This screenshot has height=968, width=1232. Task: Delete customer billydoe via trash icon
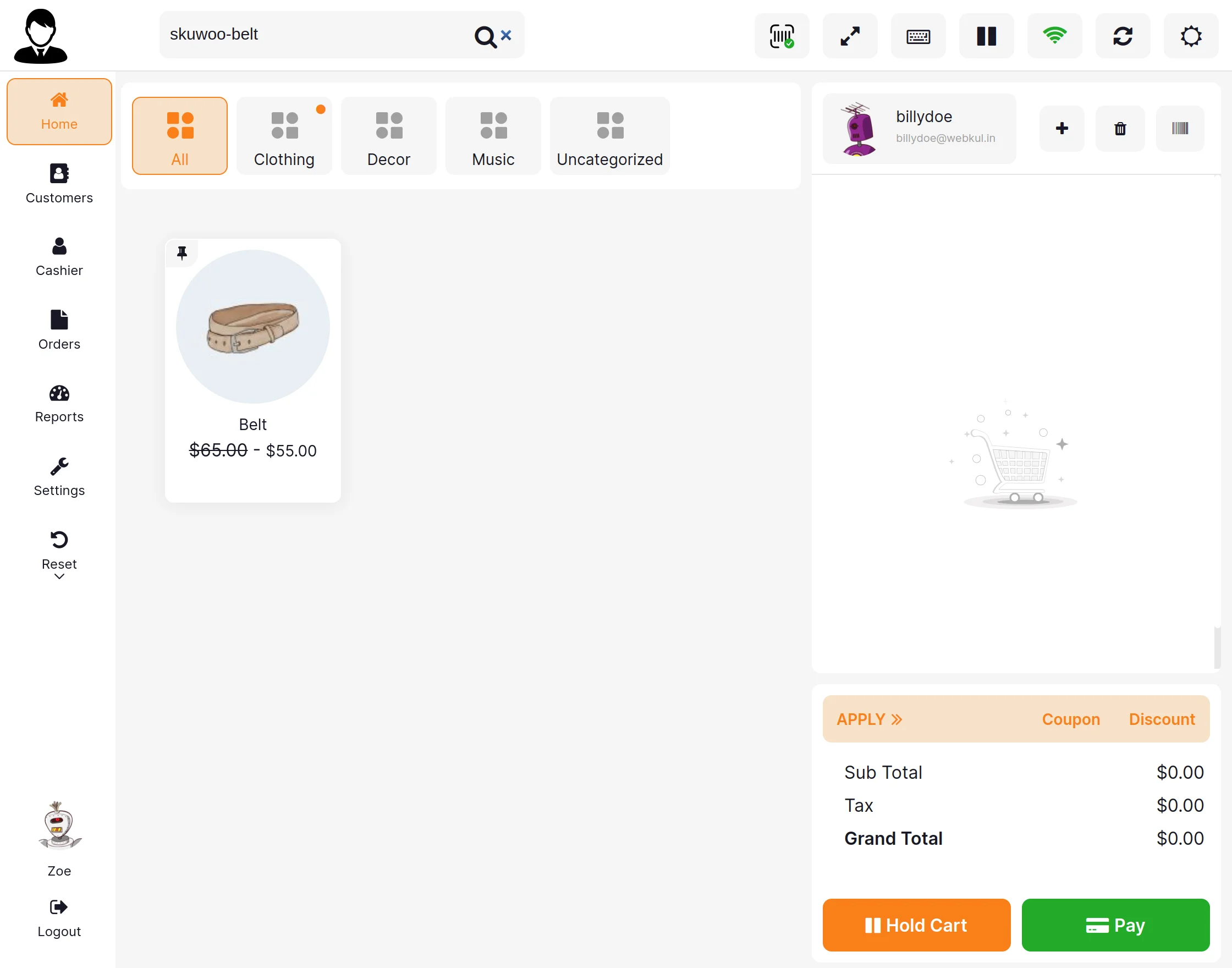(1120, 129)
